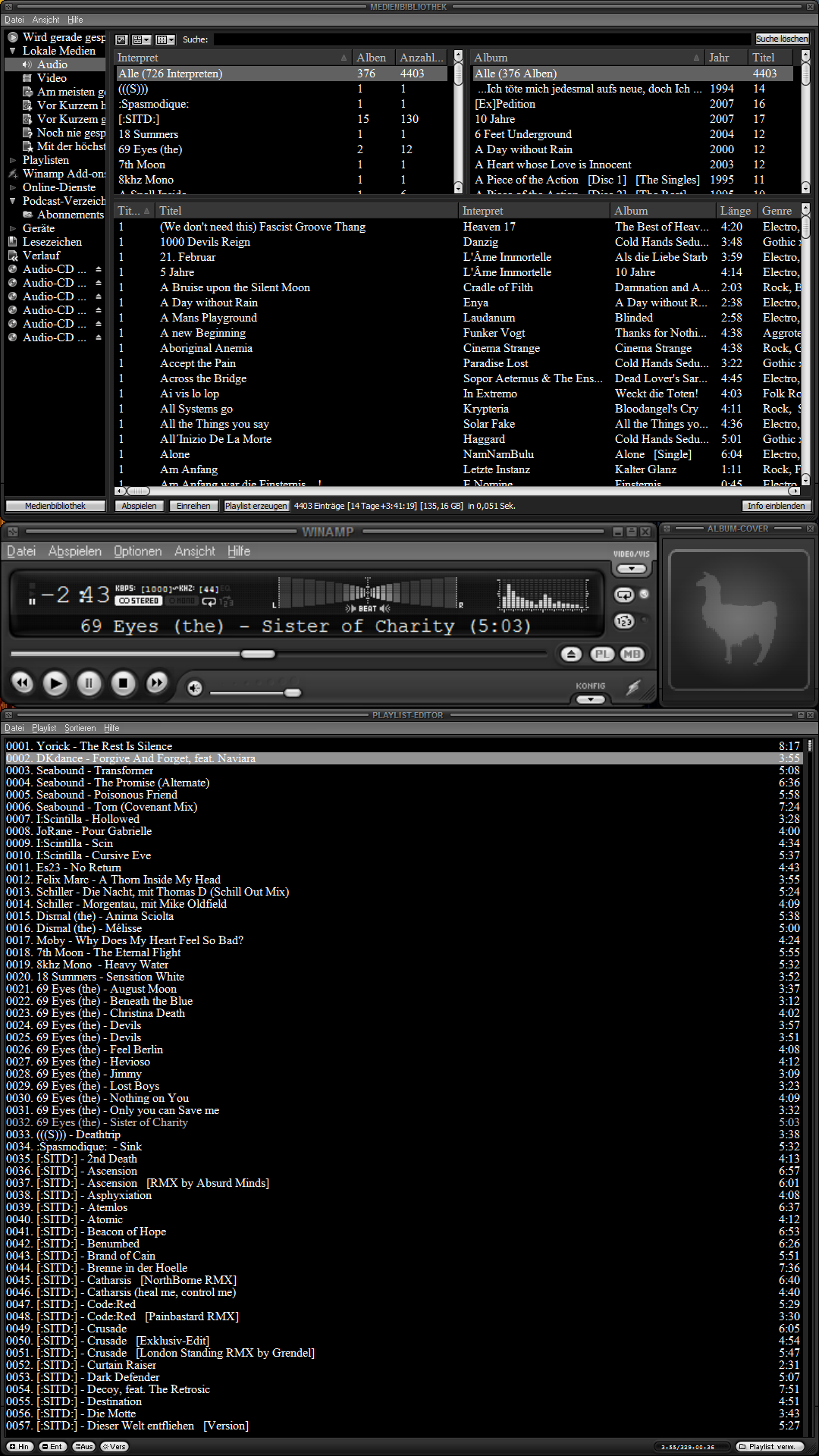Open the column layout dropdown near Suche
This screenshot has height=1456, width=819.
[165, 39]
